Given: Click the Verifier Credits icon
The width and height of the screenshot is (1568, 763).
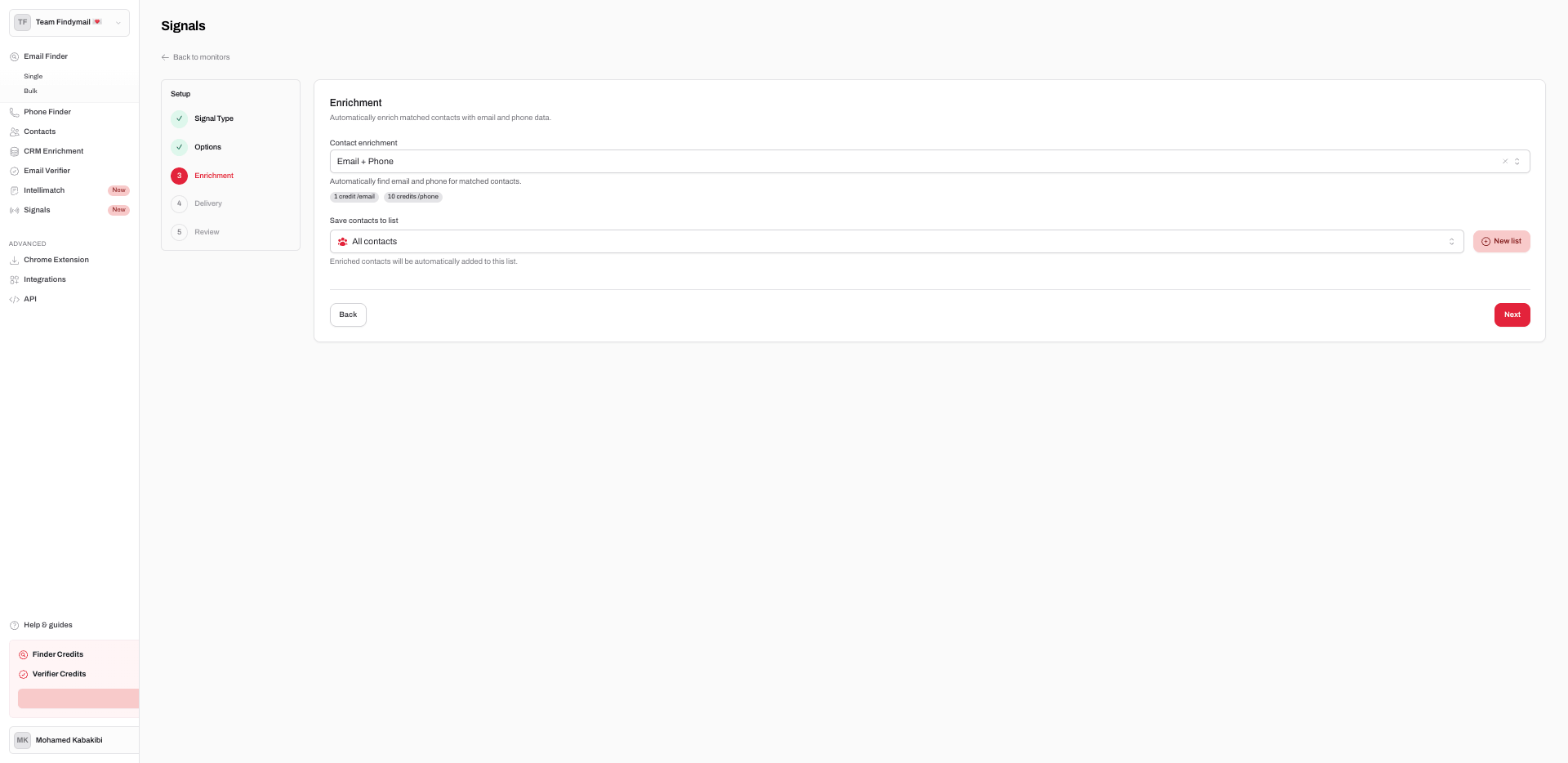Looking at the screenshot, I should tap(23, 675).
